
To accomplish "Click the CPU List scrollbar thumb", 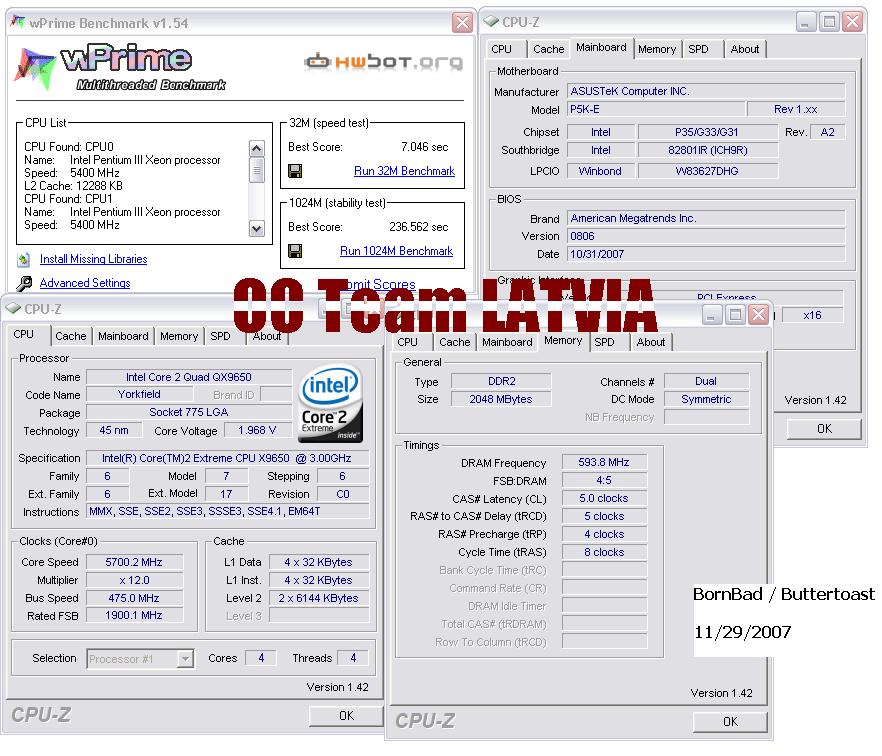I will (x=256, y=170).
